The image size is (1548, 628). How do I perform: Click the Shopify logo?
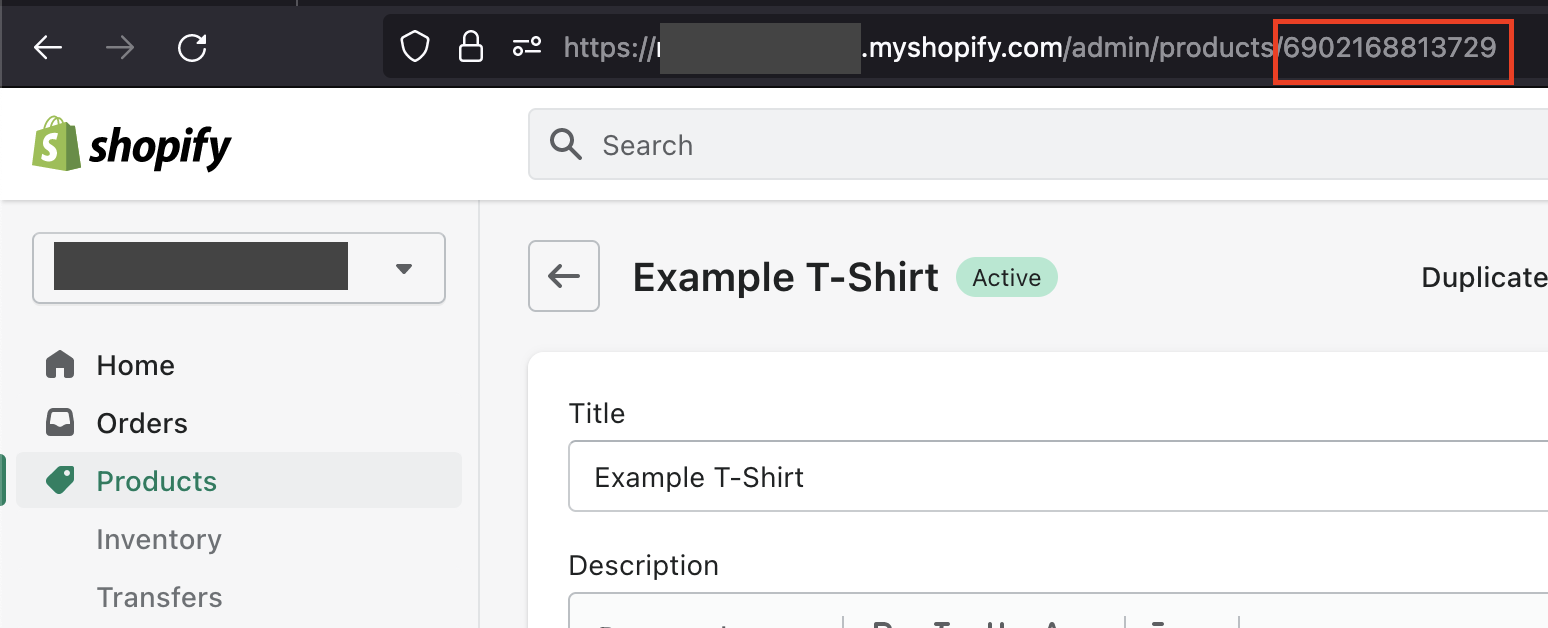130,144
